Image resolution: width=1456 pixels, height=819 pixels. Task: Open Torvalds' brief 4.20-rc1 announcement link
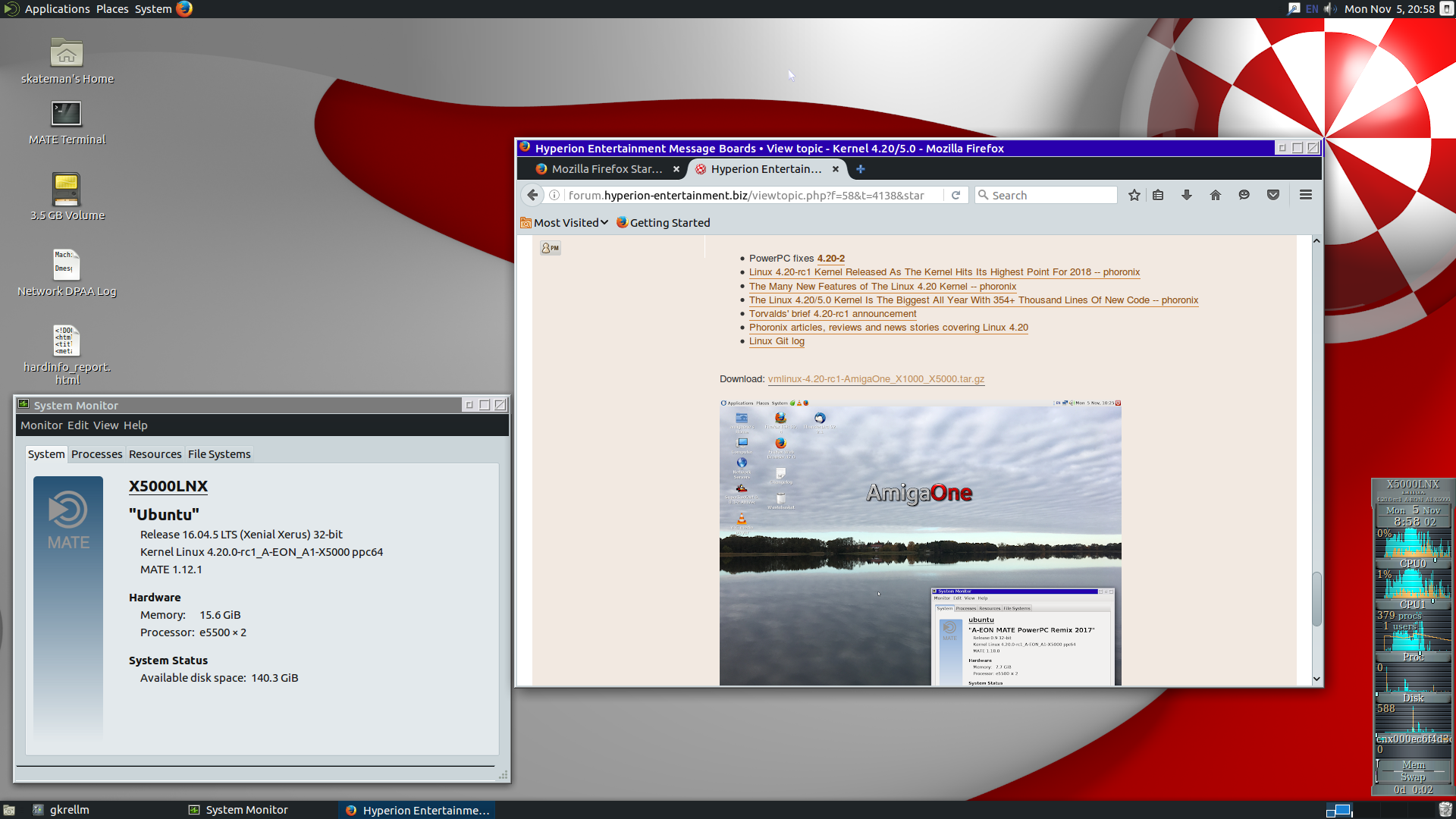833,314
